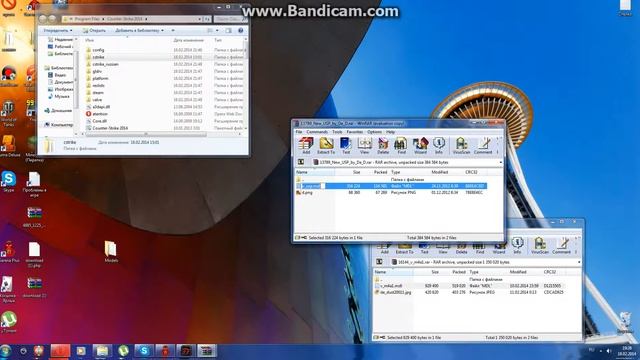Click View icon in front WinRAR window
Screen dimensions: 640x360
coord(364,146)
